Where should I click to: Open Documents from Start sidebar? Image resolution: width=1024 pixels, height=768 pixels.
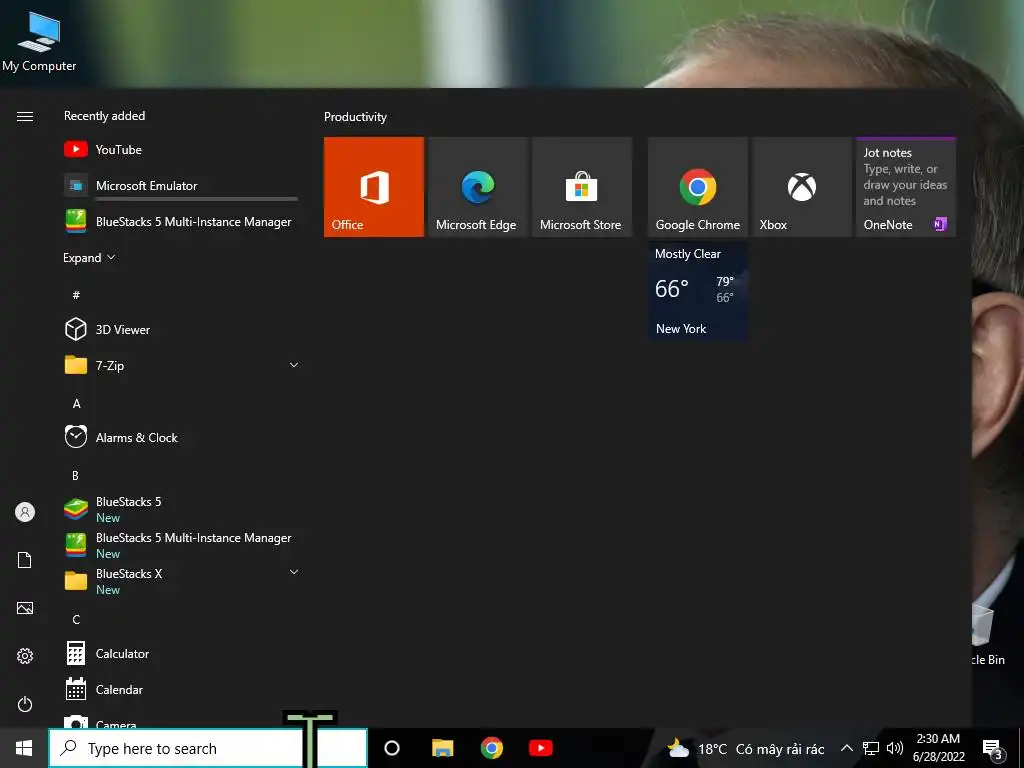[x=25, y=560]
